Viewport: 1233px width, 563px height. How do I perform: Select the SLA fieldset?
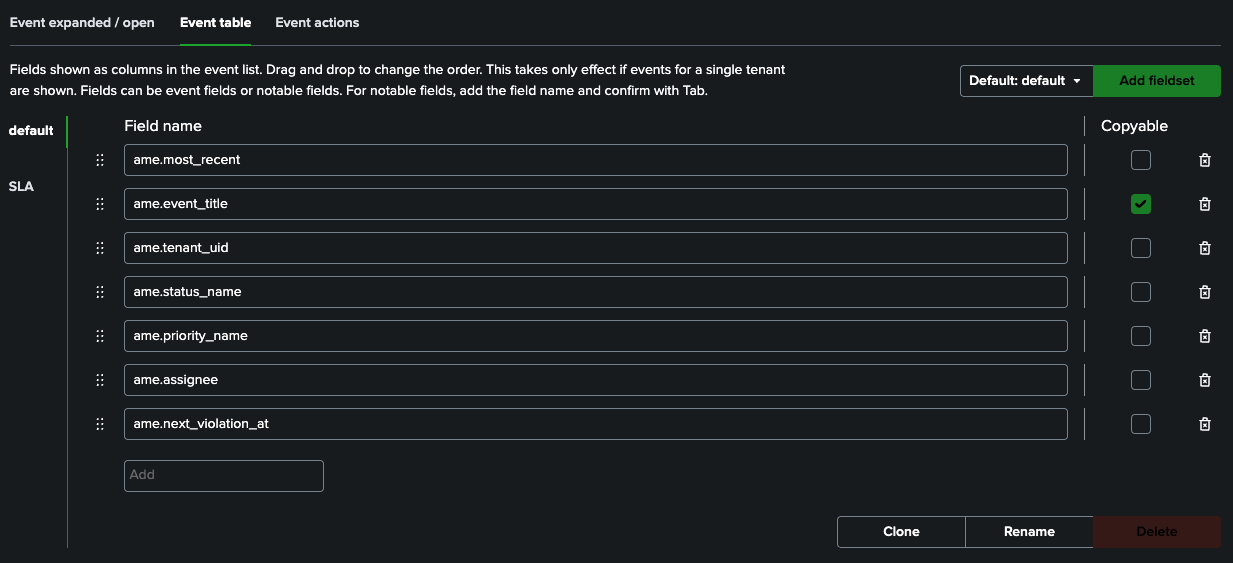click(21, 186)
